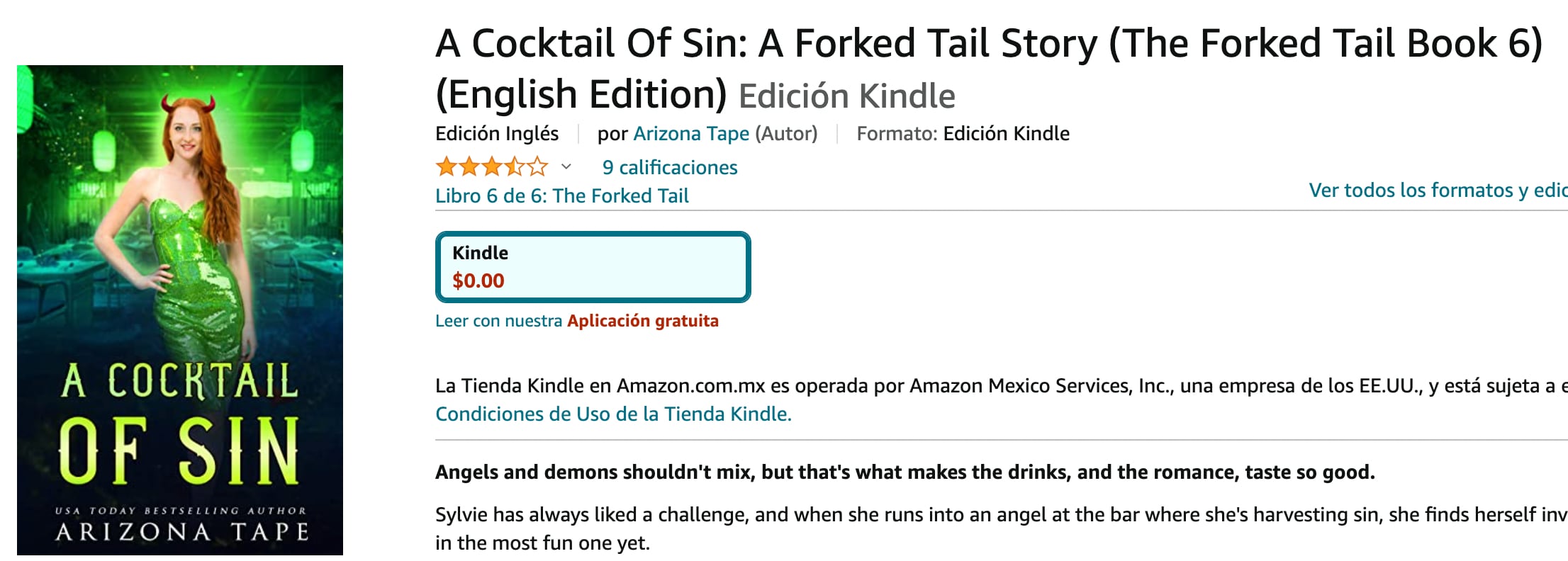Click the (Autor) label after the author name
The height and width of the screenshot is (561, 1568).
pyautogui.click(x=786, y=134)
